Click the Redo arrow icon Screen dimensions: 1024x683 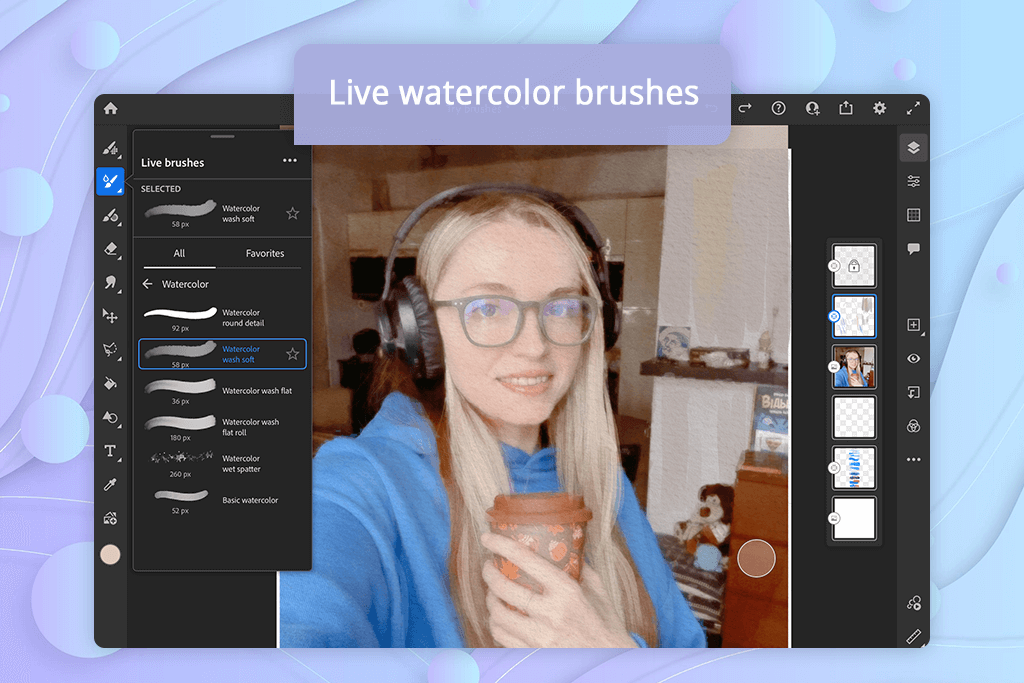coord(744,108)
